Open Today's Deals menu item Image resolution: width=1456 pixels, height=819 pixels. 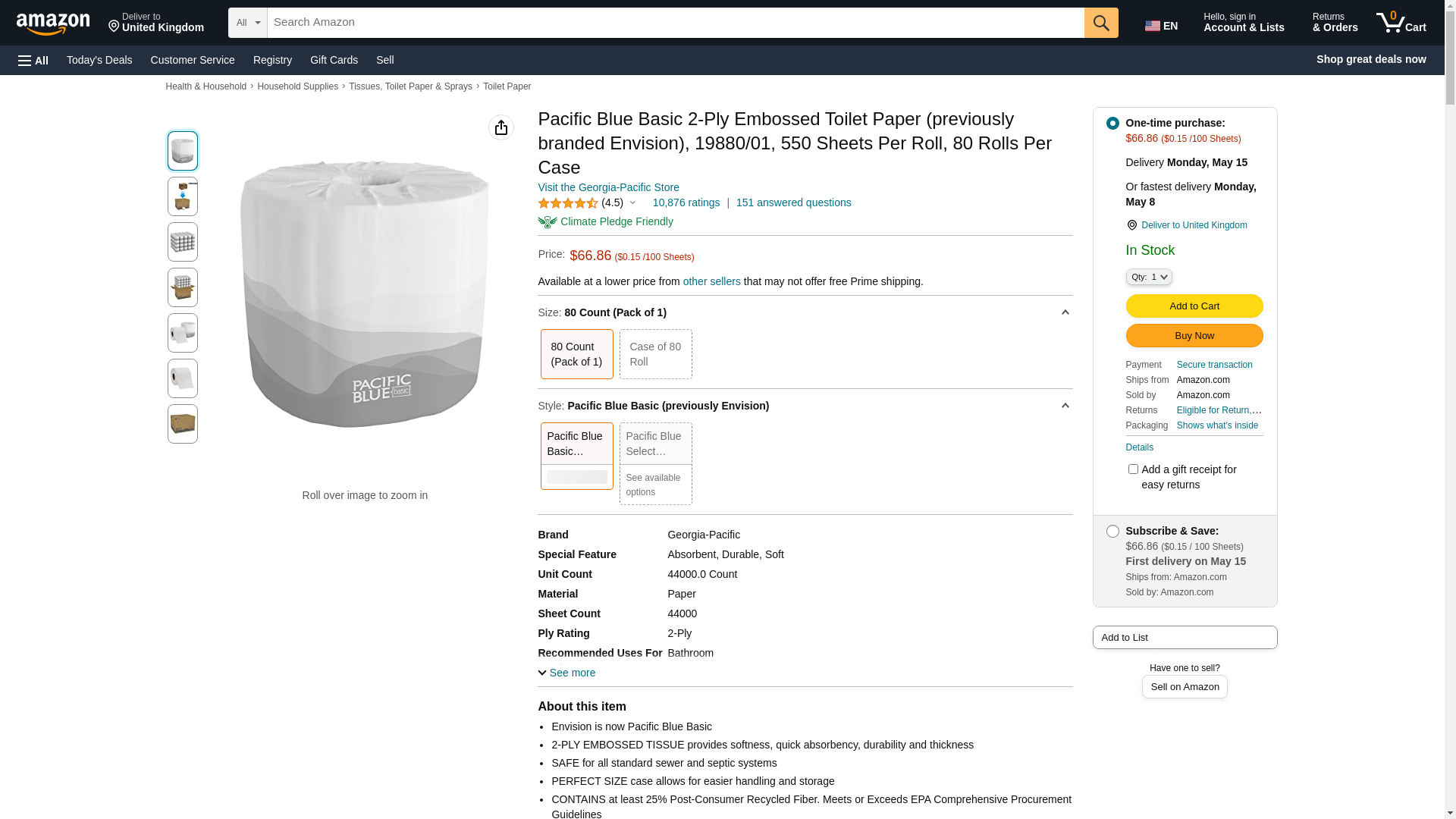tap(99, 60)
